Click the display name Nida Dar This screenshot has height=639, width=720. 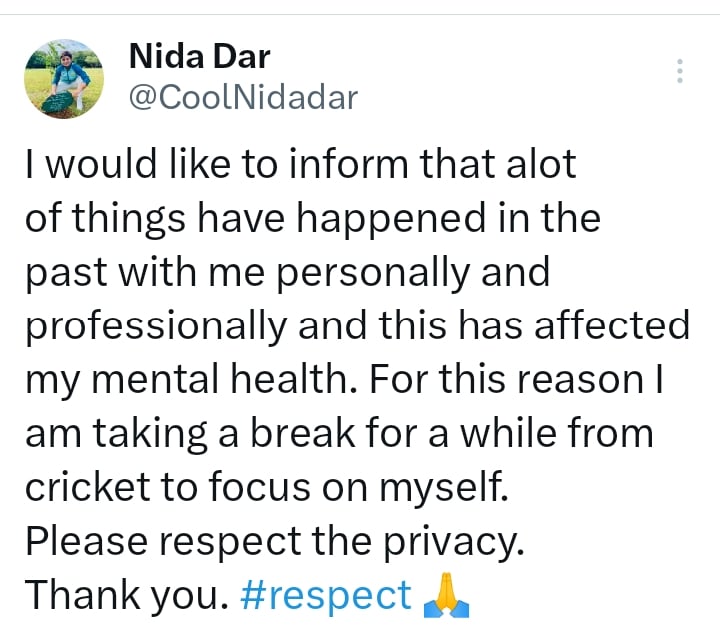click(200, 56)
